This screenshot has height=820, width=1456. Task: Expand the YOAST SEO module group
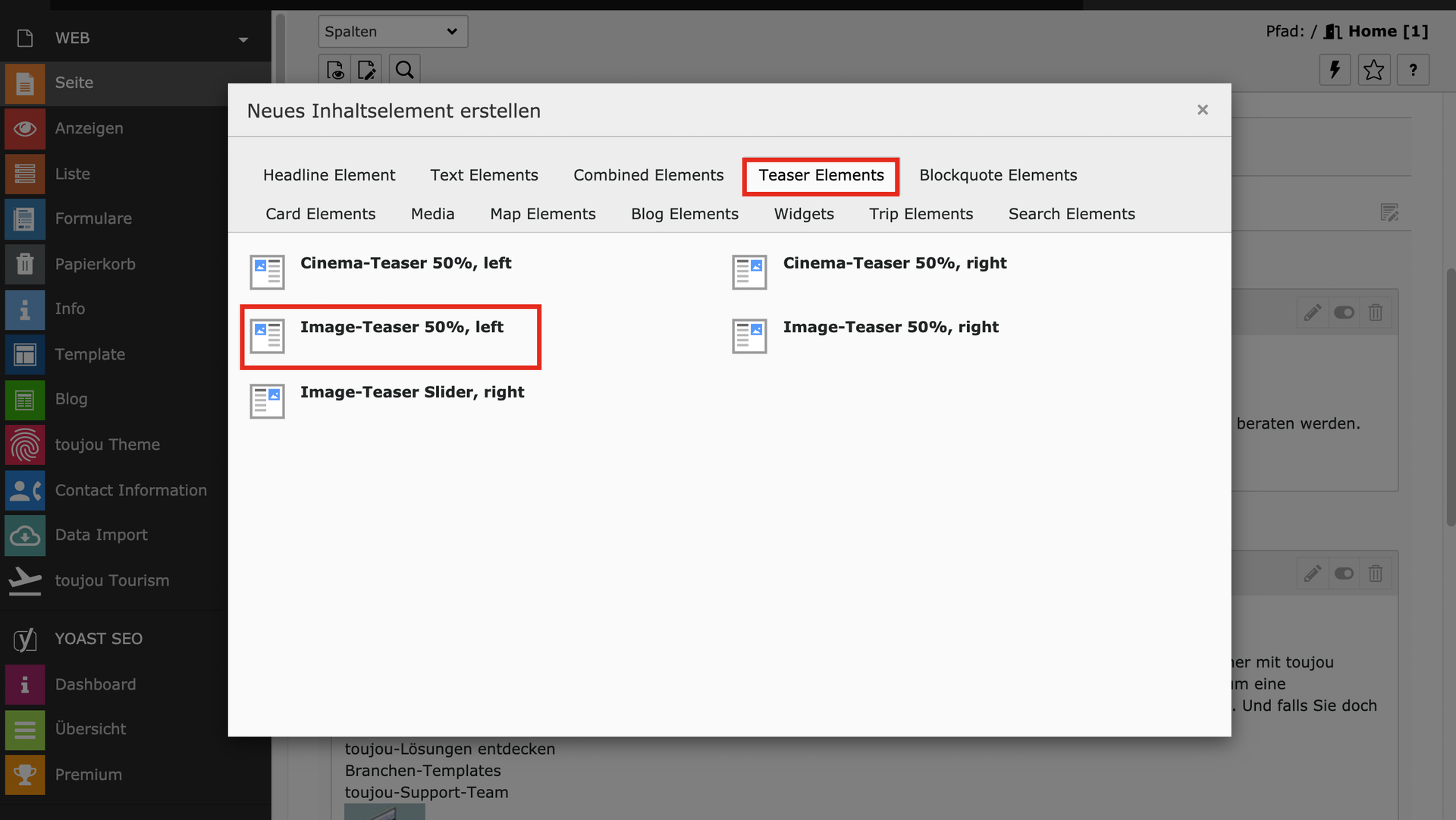point(99,639)
